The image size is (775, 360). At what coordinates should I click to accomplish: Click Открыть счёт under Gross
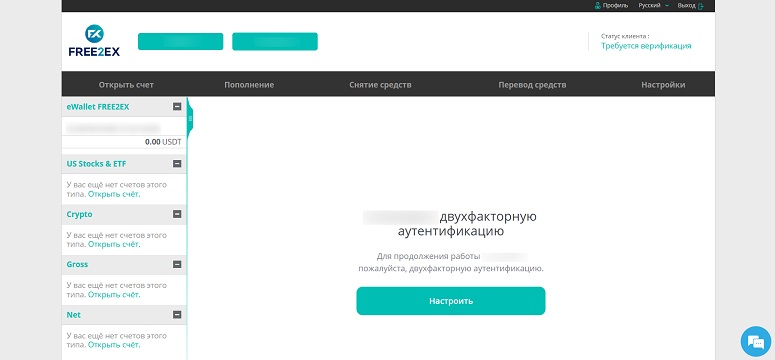point(114,295)
